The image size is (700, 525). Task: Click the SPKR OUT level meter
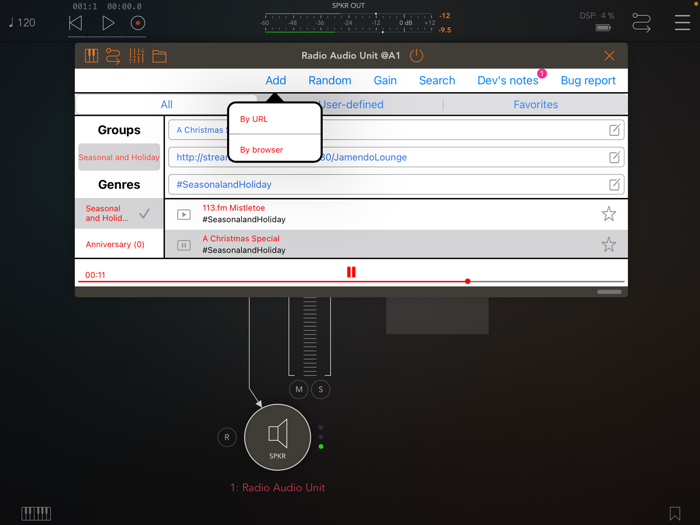pyautogui.click(x=348, y=22)
